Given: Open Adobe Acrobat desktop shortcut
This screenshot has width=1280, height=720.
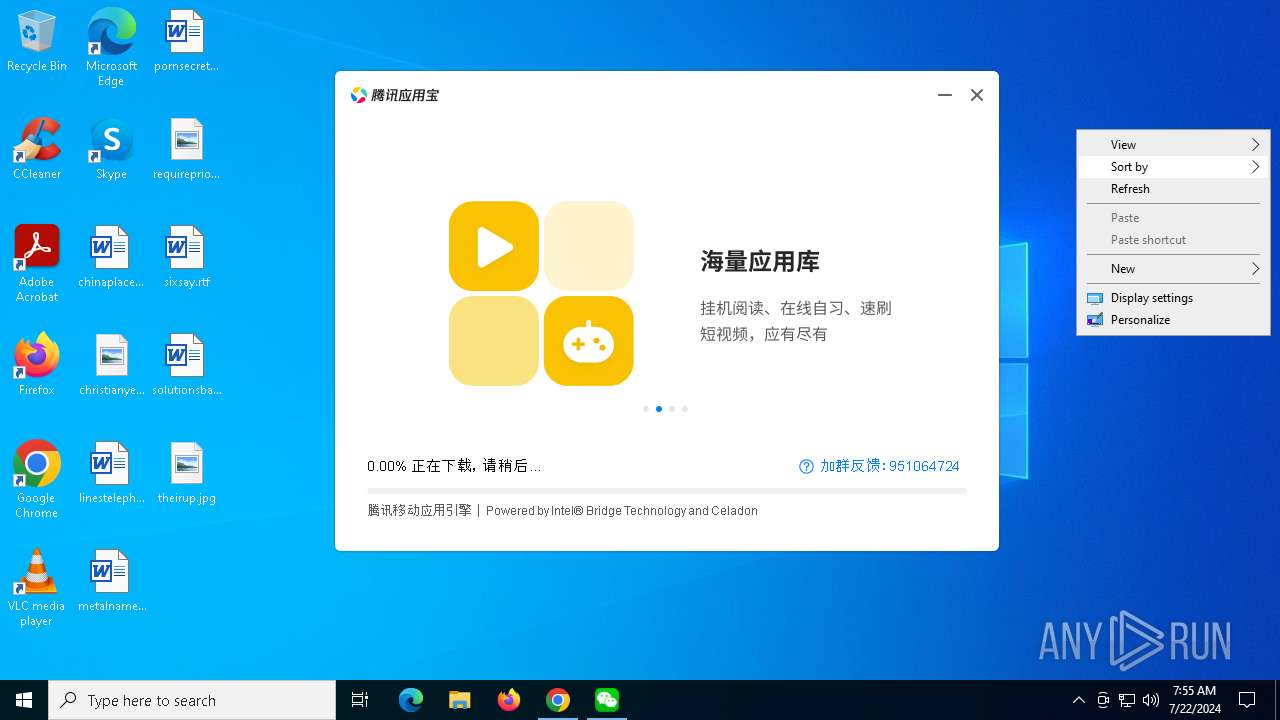Looking at the screenshot, I should [x=37, y=263].
